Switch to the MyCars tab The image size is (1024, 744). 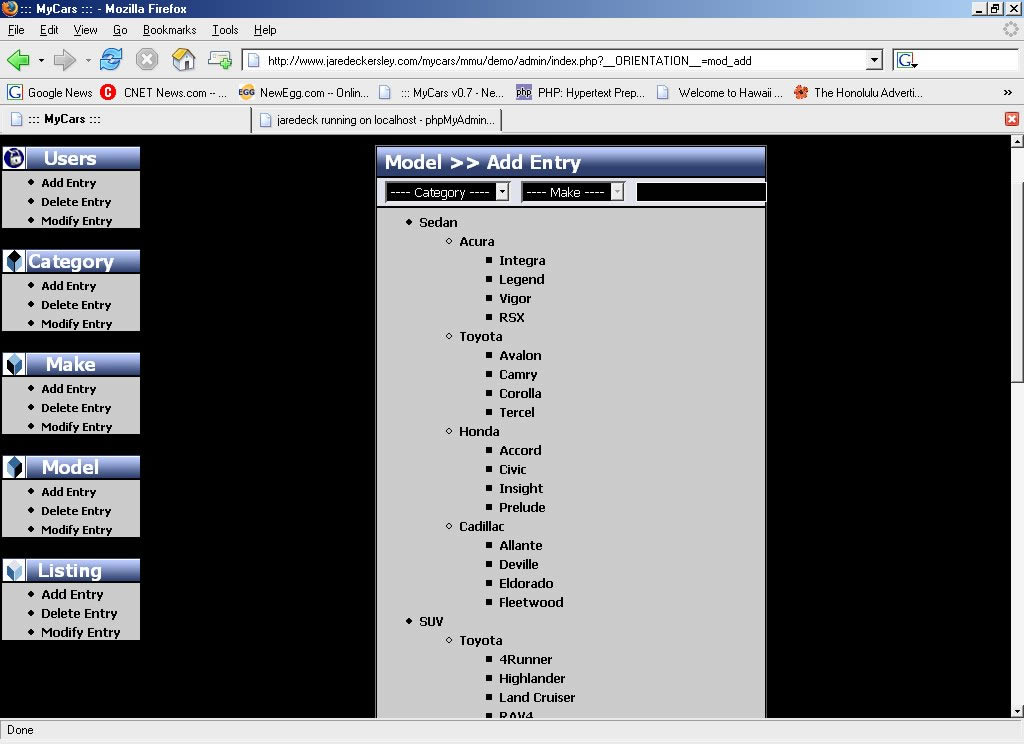click(x=126, y=120)
